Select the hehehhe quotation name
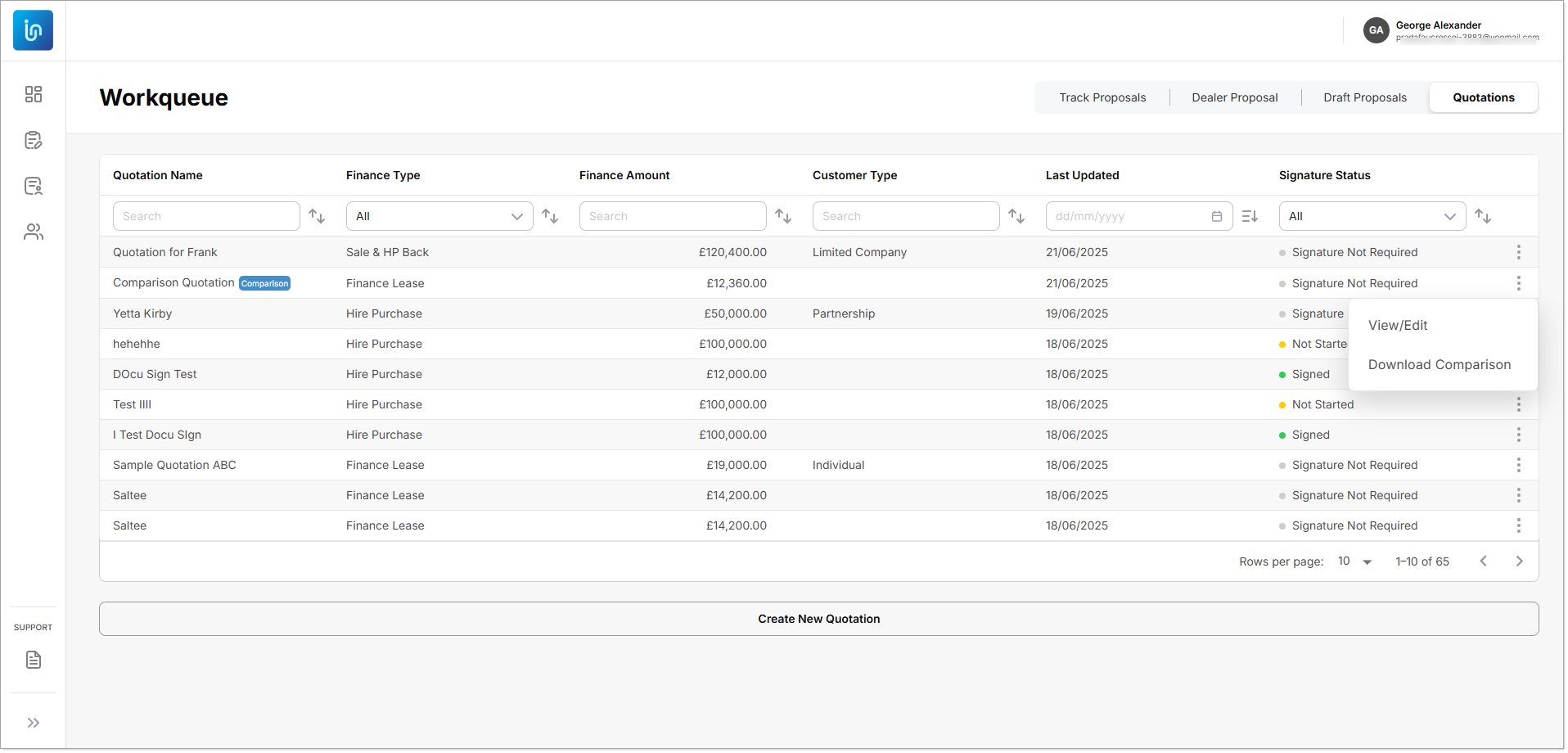 pos(137,344)
